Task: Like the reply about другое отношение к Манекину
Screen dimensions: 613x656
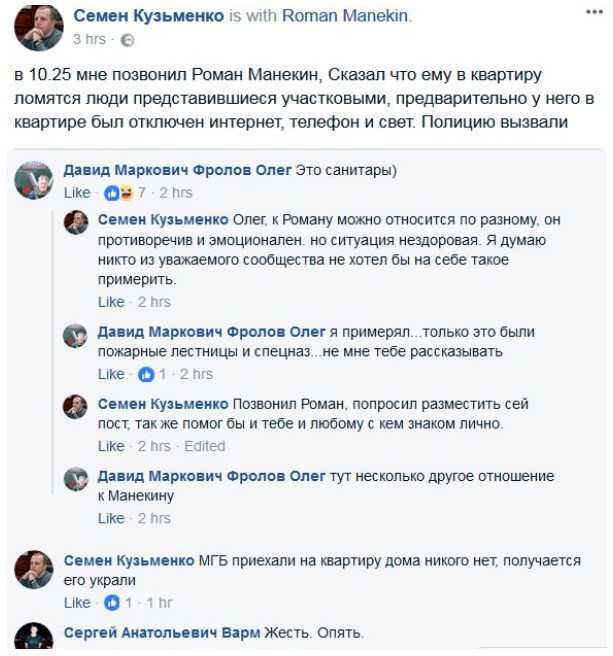Action: (111, 518)
